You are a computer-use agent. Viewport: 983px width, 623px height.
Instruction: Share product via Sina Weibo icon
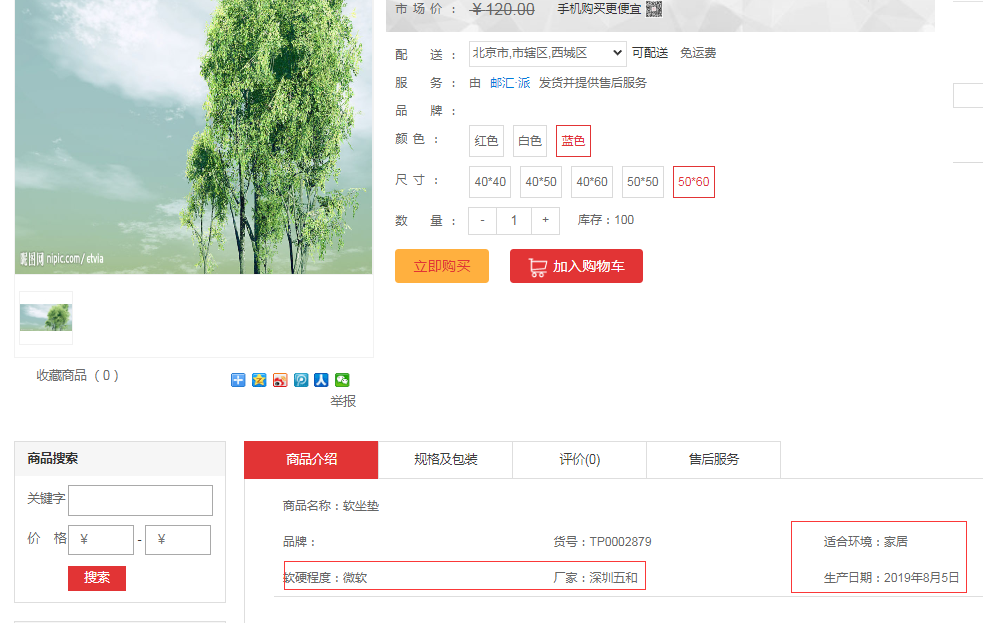(280, 380)
